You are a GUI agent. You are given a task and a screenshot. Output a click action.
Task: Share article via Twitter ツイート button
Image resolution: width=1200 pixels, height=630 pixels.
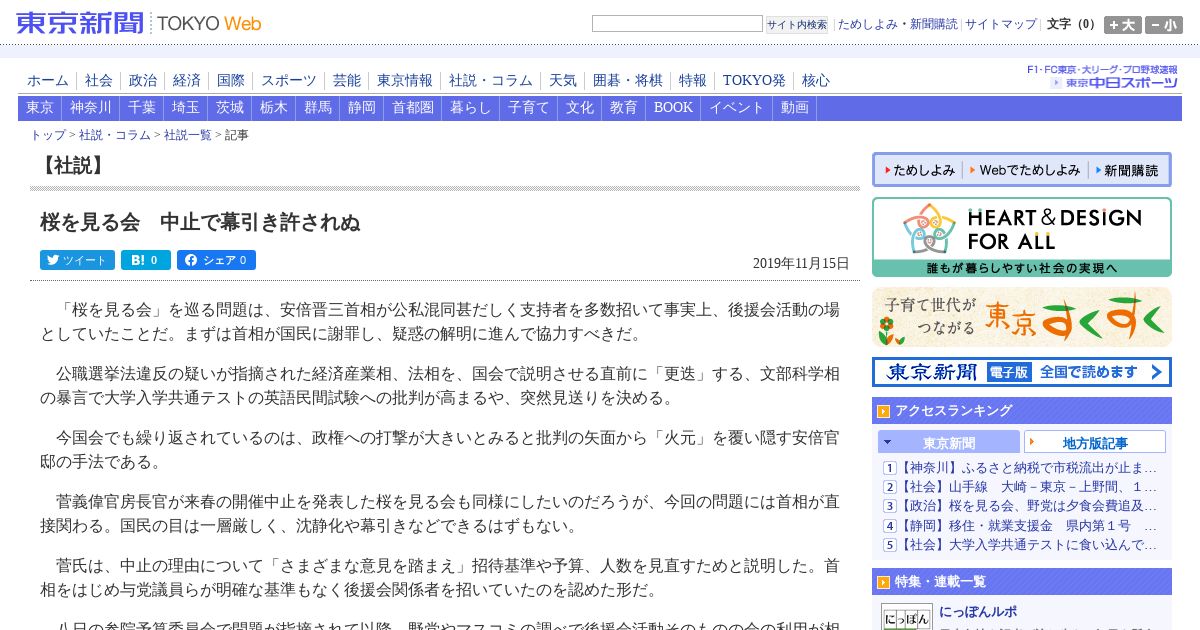point(77,260)
